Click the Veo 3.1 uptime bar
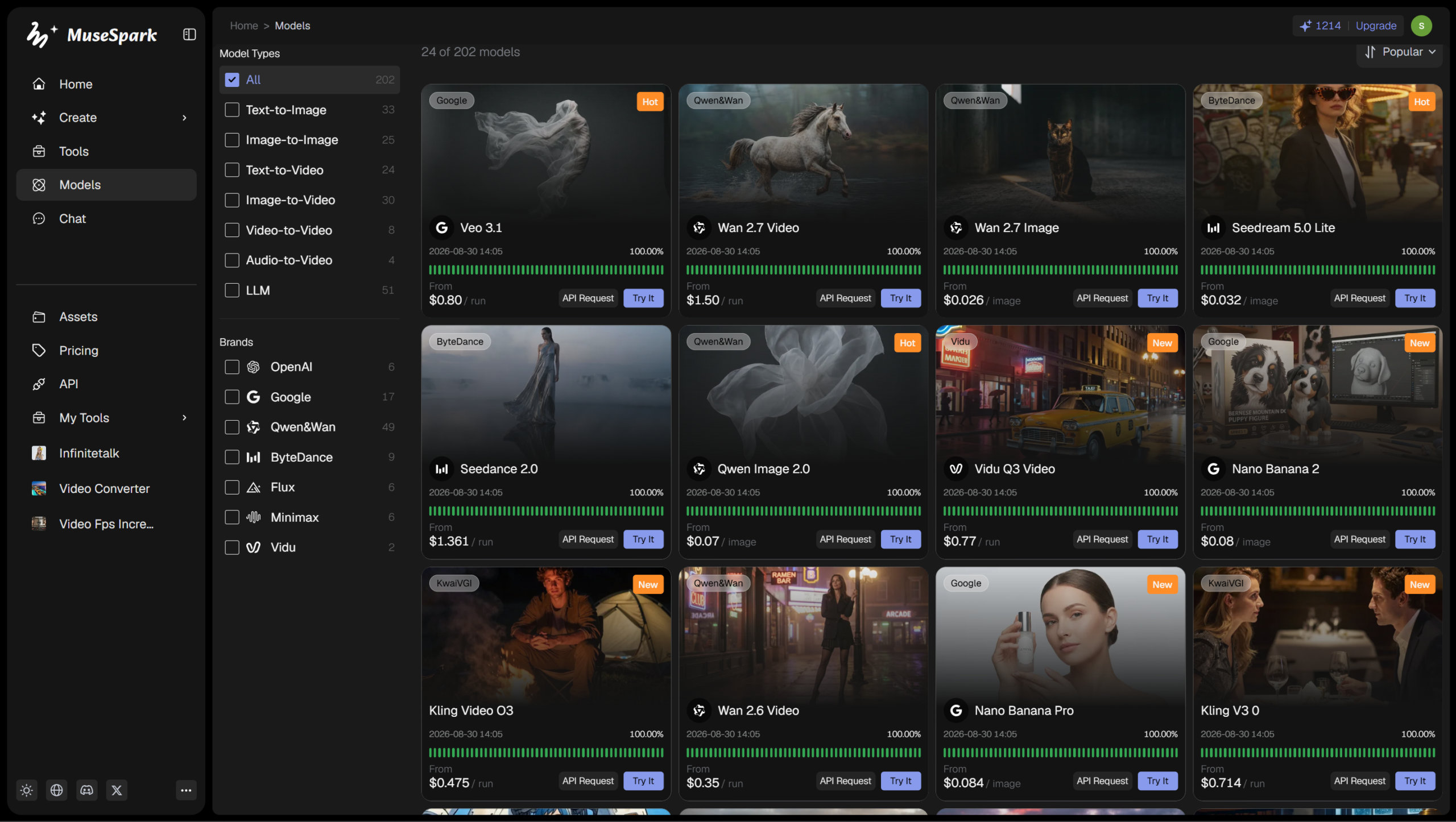The image size is (1456, 822). pyautogui.click(x=546, y=269)
